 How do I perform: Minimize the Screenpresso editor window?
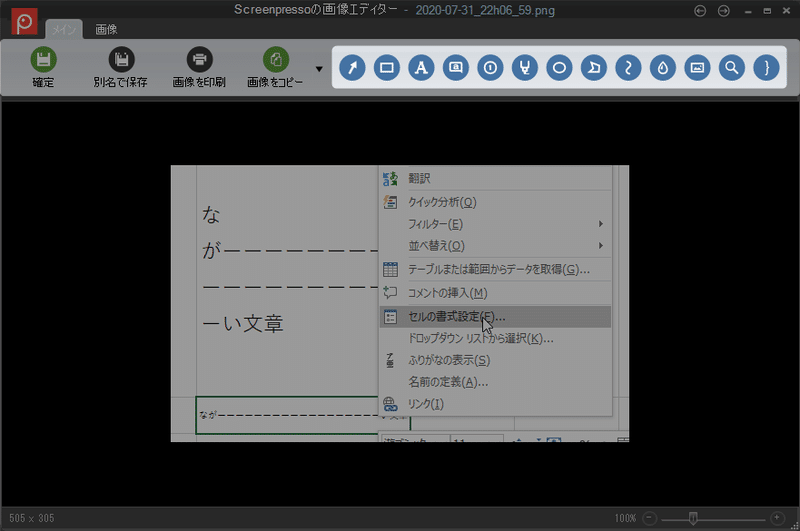click(x=748, y=11)
